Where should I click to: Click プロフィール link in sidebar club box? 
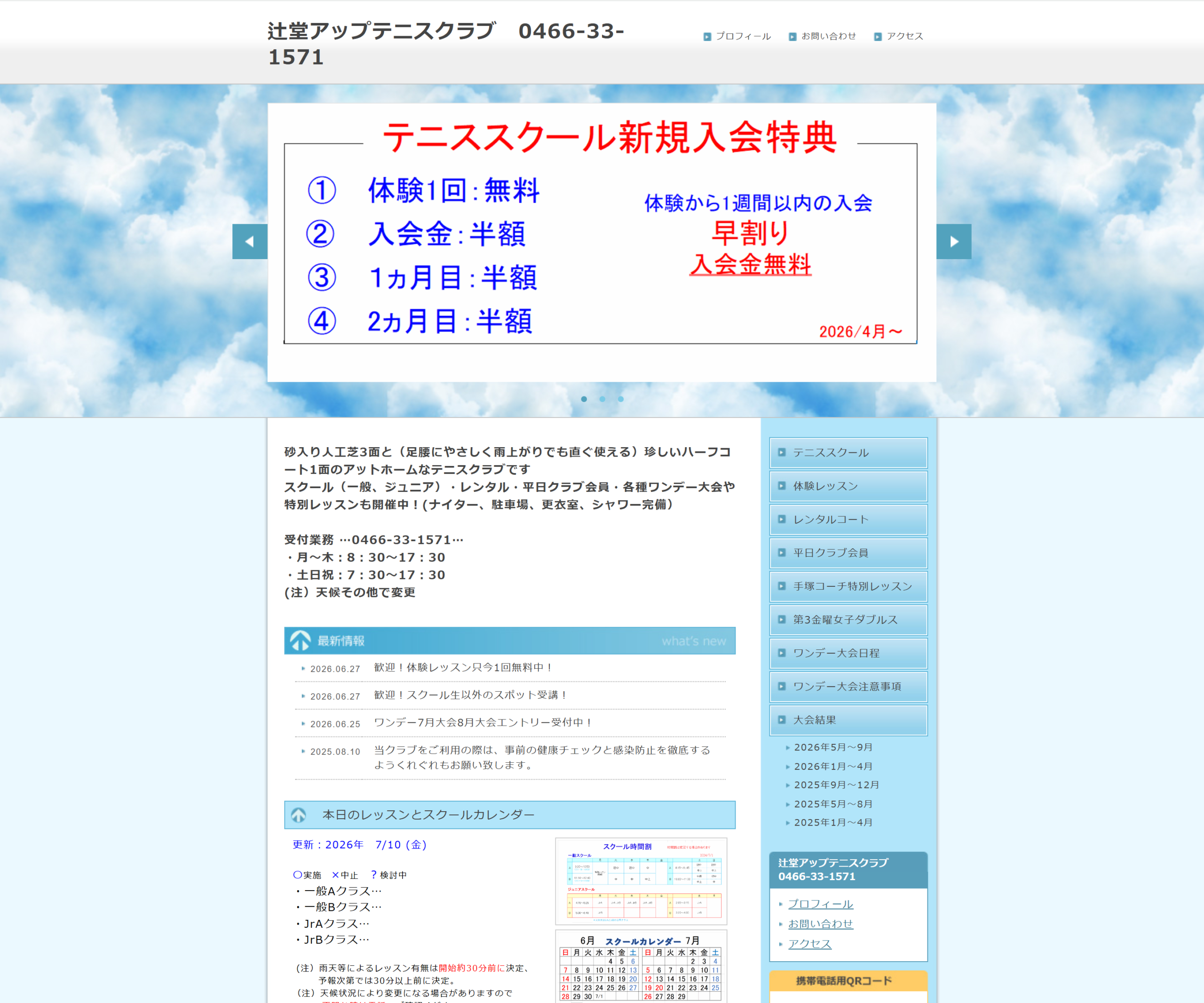(x=820, y=904)
